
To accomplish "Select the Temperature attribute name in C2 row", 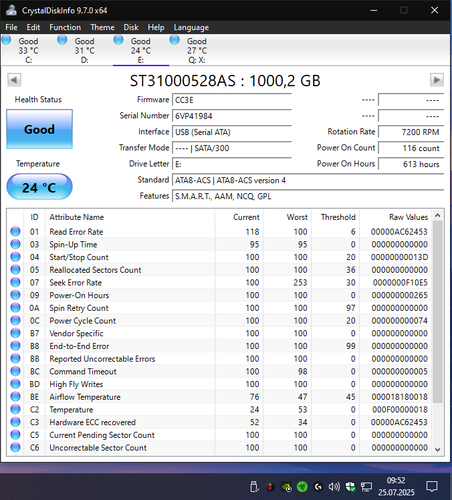I will coord(71,410).
